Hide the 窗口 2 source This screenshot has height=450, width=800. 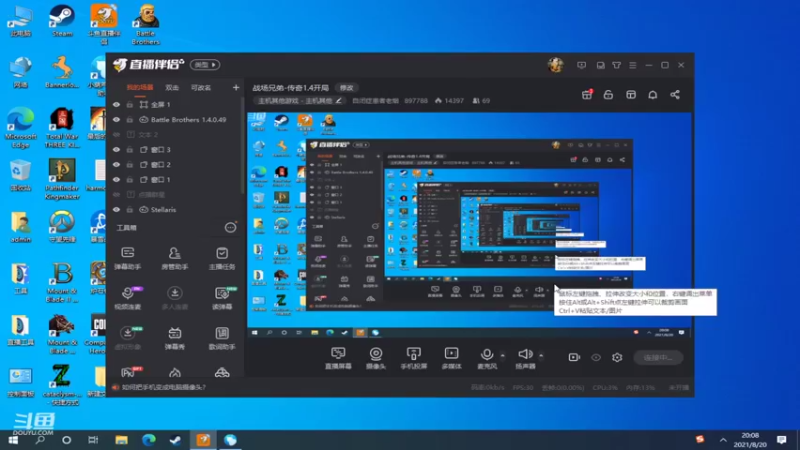pos(116,165)
